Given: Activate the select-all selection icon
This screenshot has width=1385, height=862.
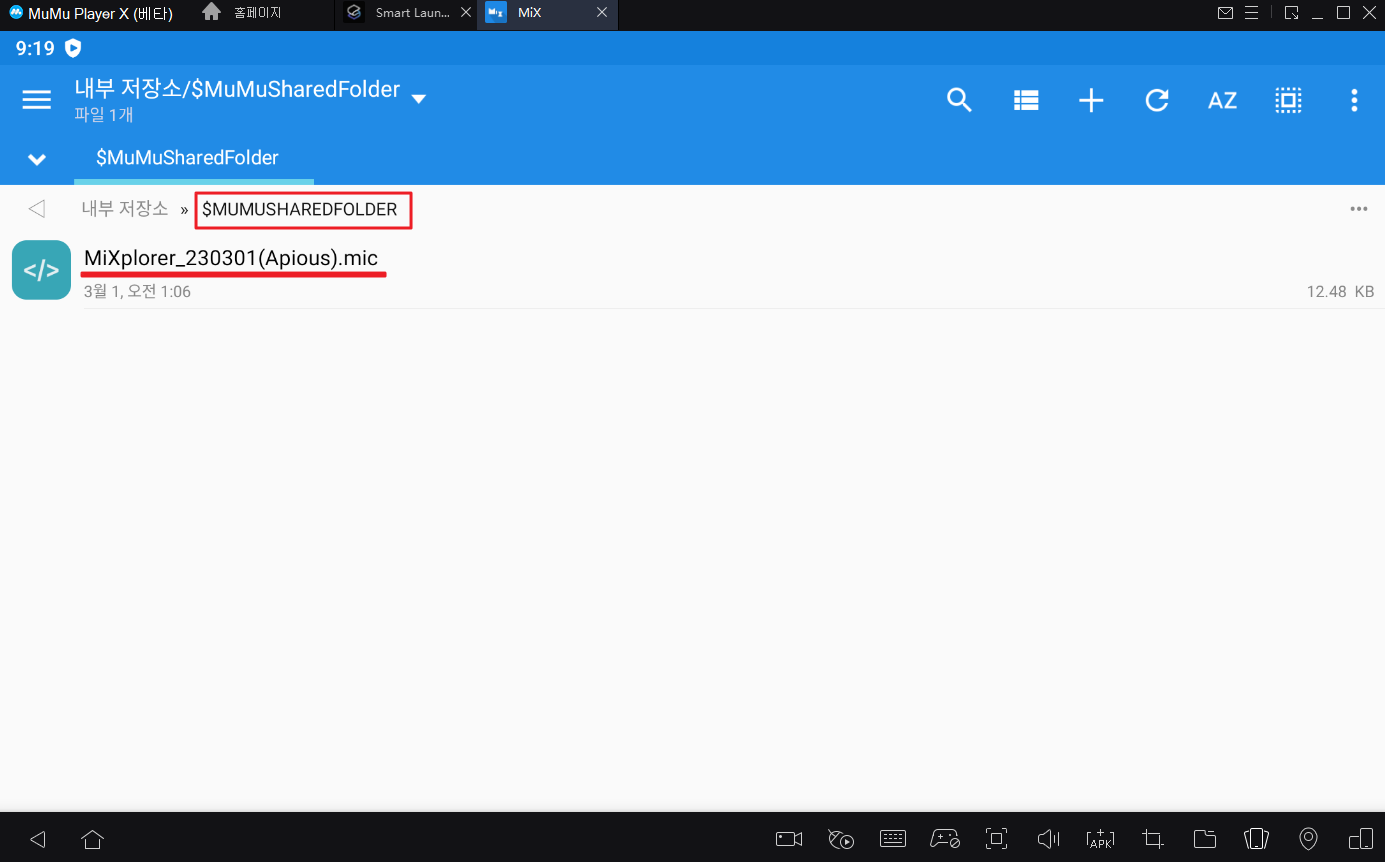Looking at the screenshot, I should [1288, 100].
